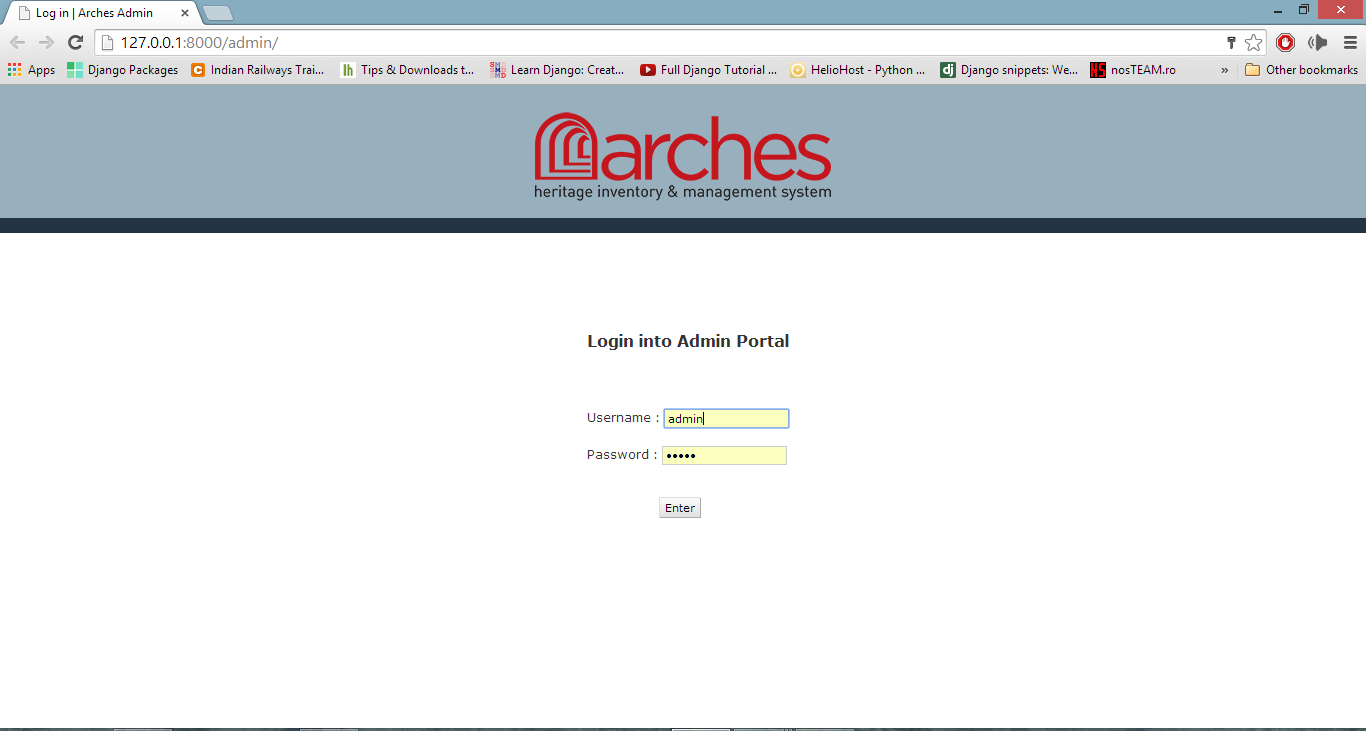
Task: Open the Chrome hamburger menu
Action: (x=1349, y=42)
